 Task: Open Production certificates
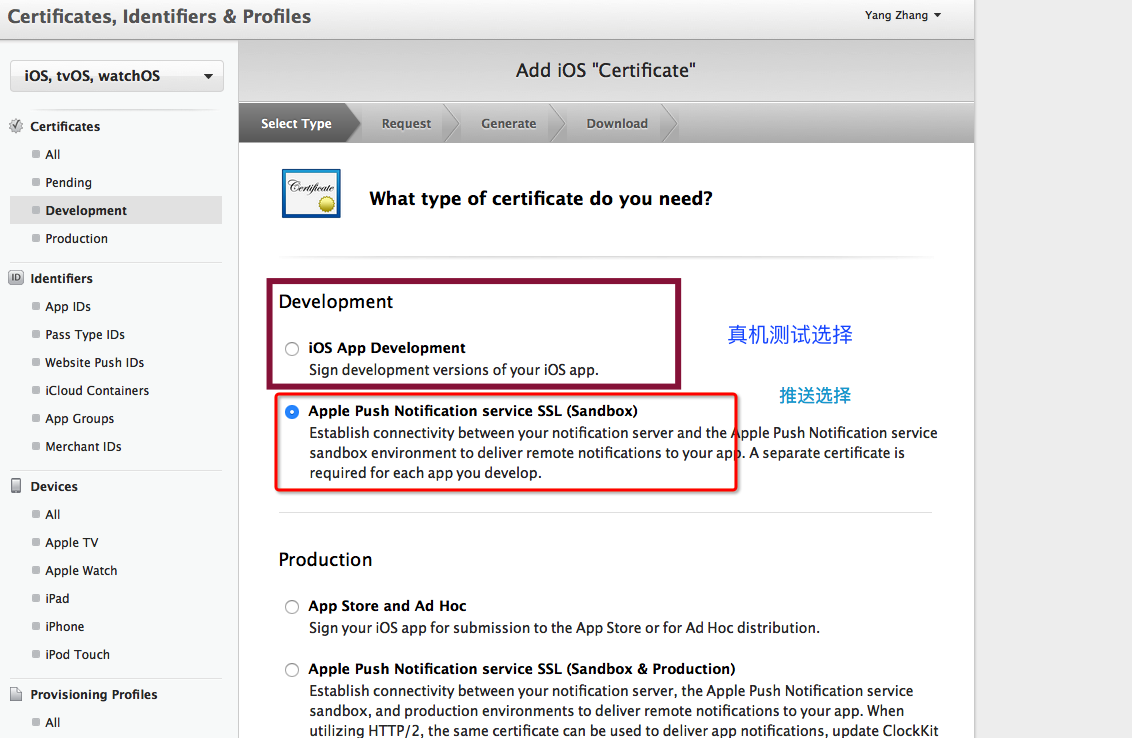pyautogui.click(x=77, y=238)
